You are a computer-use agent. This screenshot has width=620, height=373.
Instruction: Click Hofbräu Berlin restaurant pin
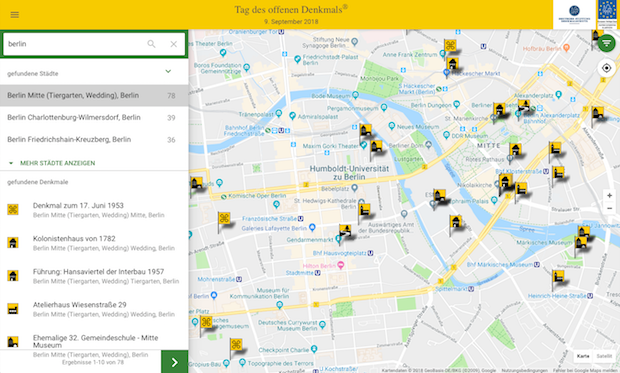coord(566,48)
